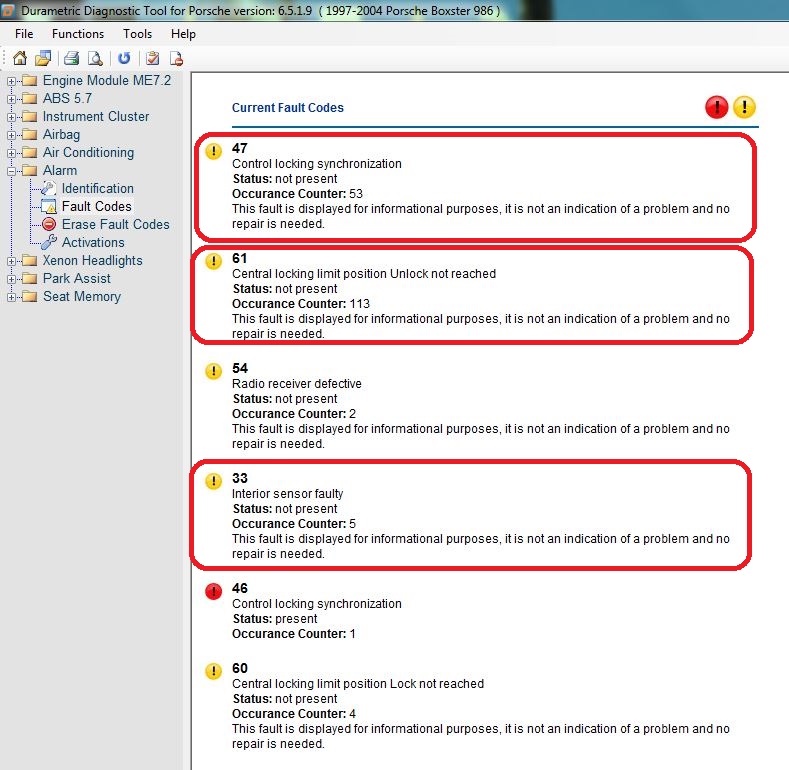
Task: Click the Home toolbar icon
Action: tap(20, 58)
